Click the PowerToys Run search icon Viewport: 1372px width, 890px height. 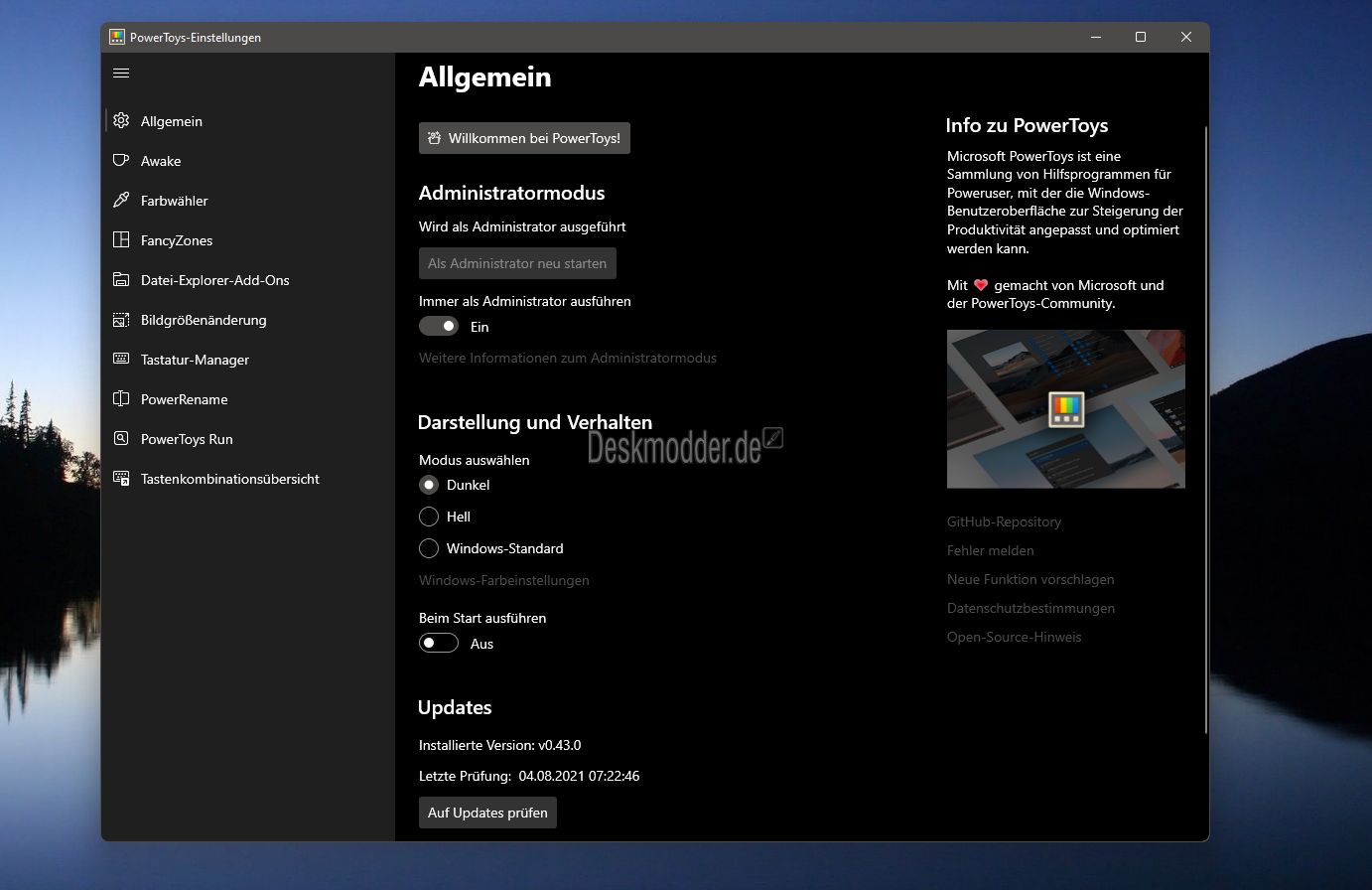pyautogui.click(x=121, y=438)
